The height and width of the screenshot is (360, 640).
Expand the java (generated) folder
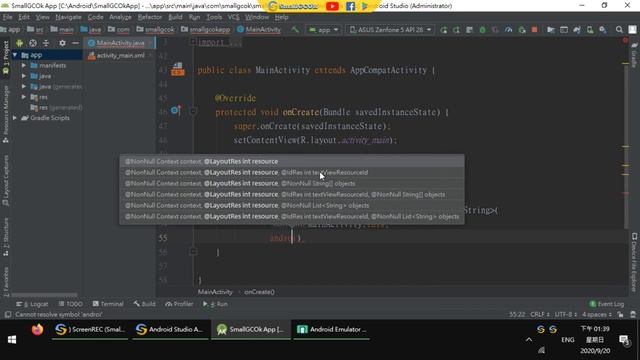click(24, 87)
